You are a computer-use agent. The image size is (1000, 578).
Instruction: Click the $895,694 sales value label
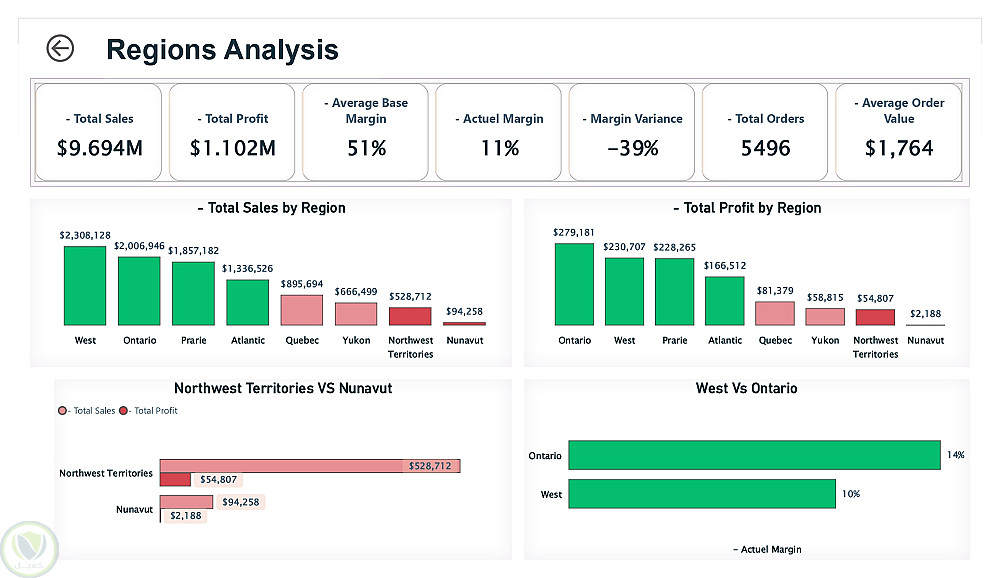[302, 284]
